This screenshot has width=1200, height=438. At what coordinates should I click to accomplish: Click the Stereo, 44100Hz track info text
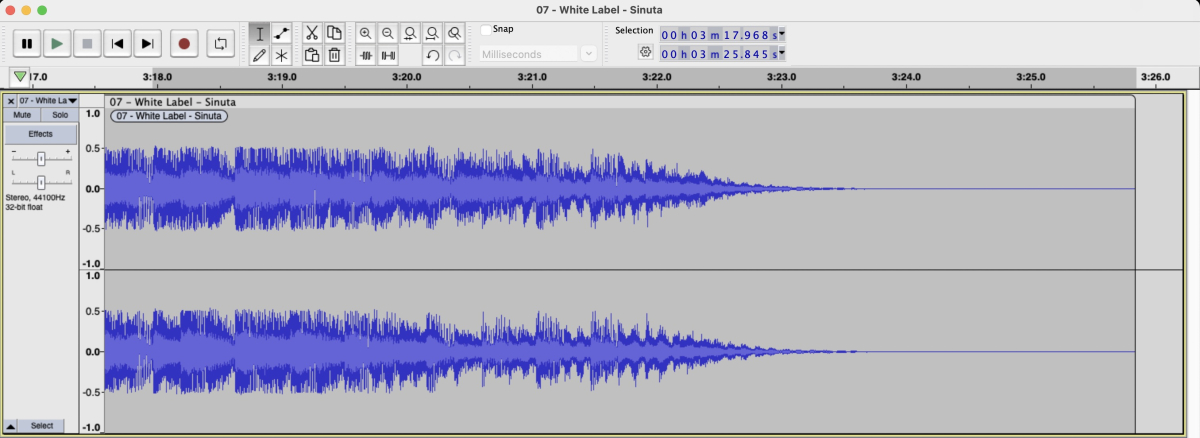pos(36,197)
